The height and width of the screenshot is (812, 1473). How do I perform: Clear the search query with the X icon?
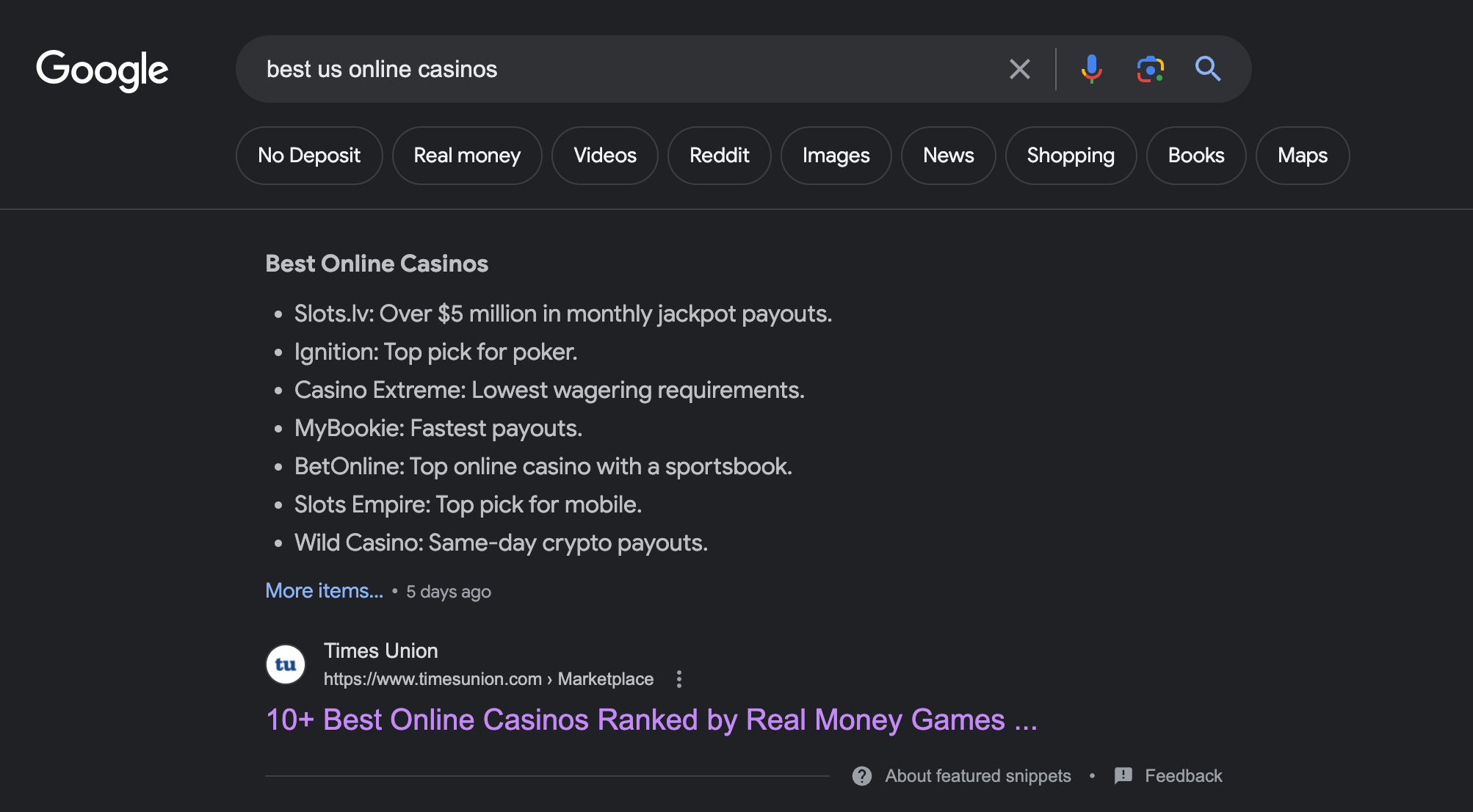pyautogui.click(x=1020, y=69)
